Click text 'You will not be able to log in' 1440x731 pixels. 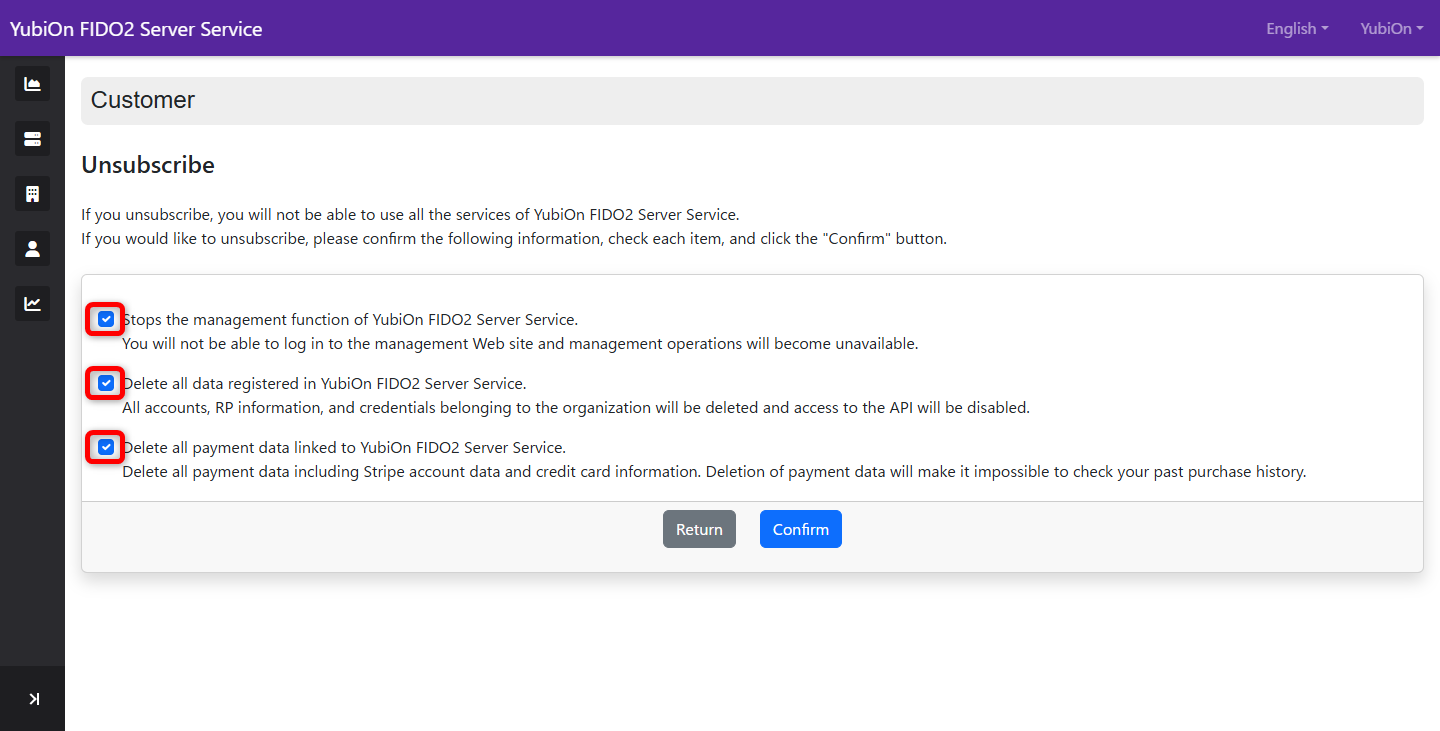coord(520,344)
